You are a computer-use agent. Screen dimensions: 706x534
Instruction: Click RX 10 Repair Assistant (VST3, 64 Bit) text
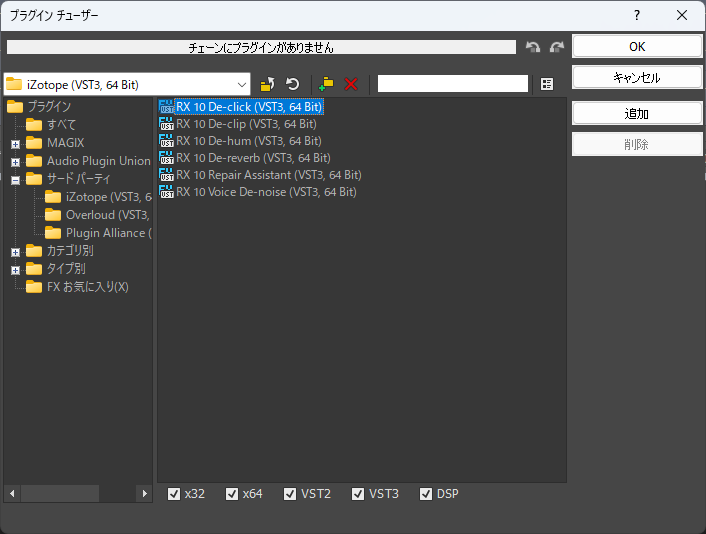point(269,175)
